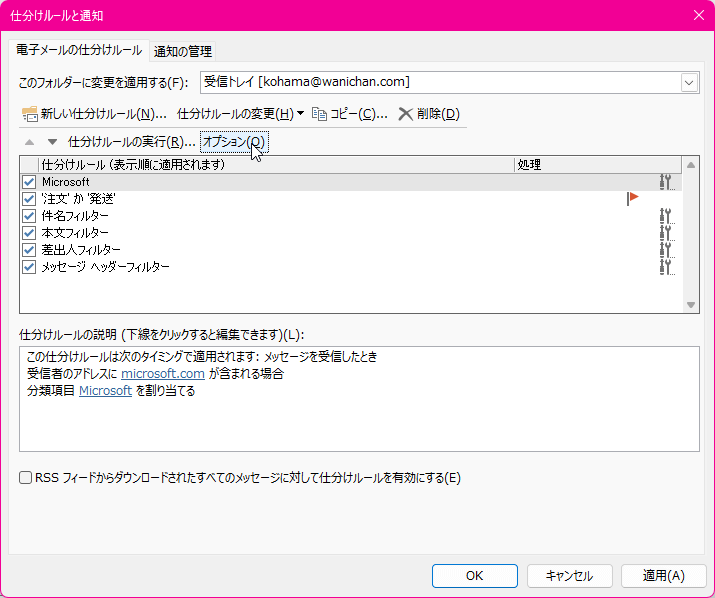Click red flag icon in '注文' か '発送' row
Screen dimensions: 715x598
pyautogui.click(x=633, y=199)
